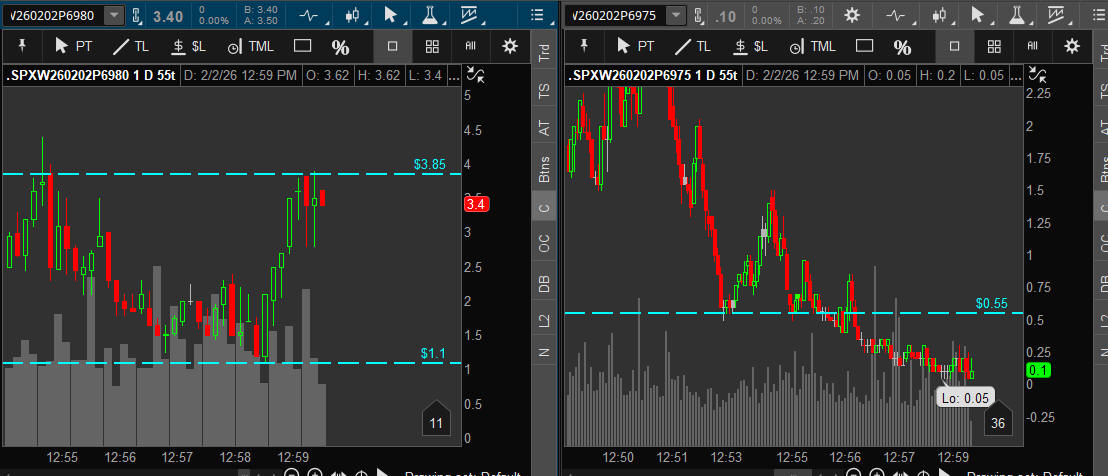
Task: Select rectangle drawing tool in left chart
Action: 303,46
